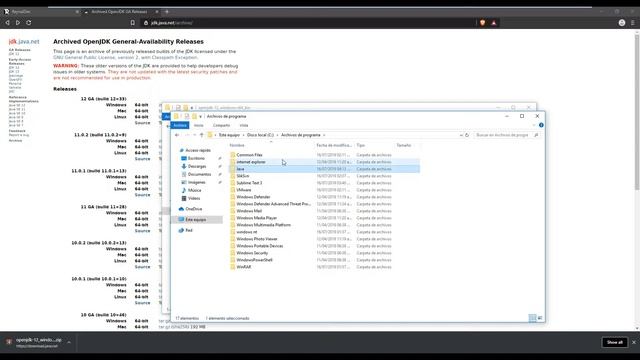Click the browser page vertical scrollbar

[637, 112]
